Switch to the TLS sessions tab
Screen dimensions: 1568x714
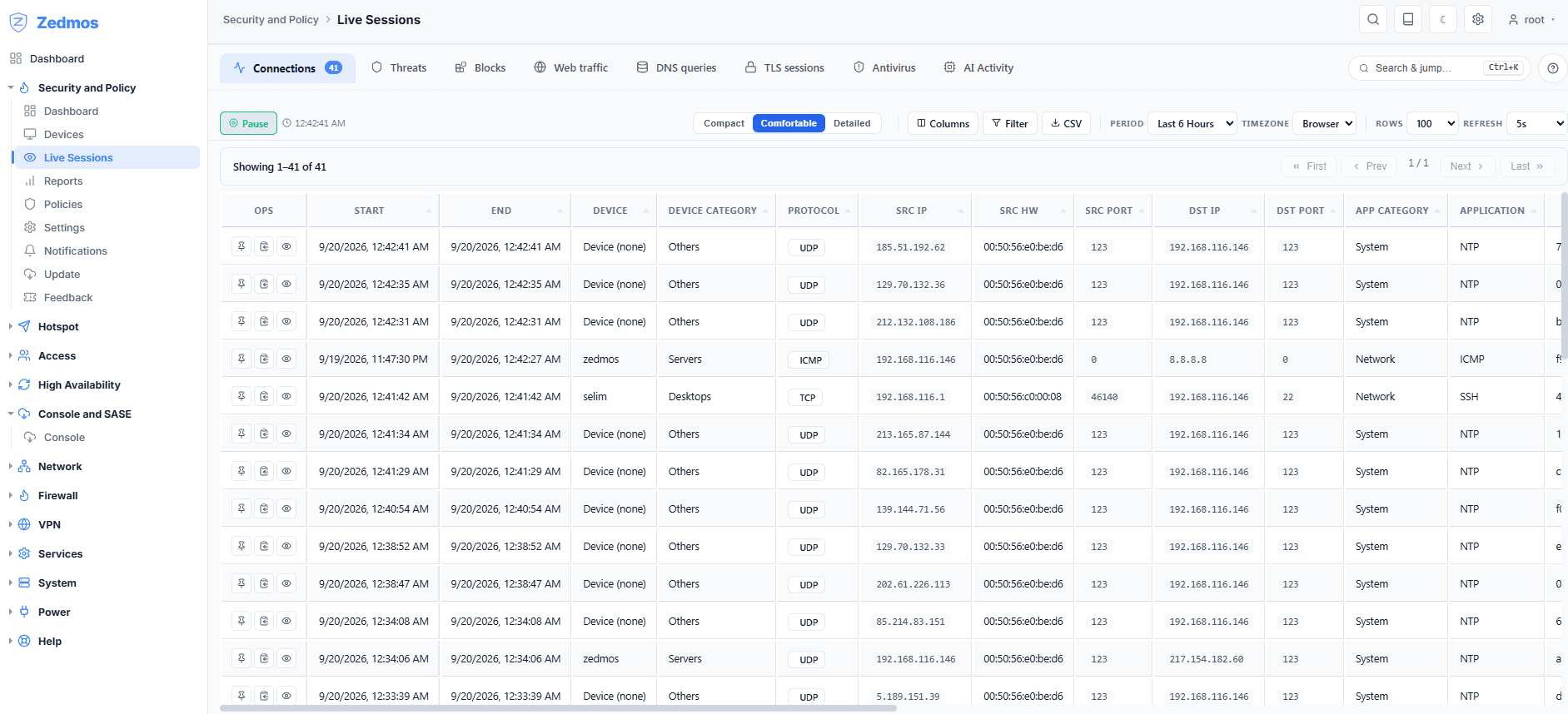pos(784,67)
